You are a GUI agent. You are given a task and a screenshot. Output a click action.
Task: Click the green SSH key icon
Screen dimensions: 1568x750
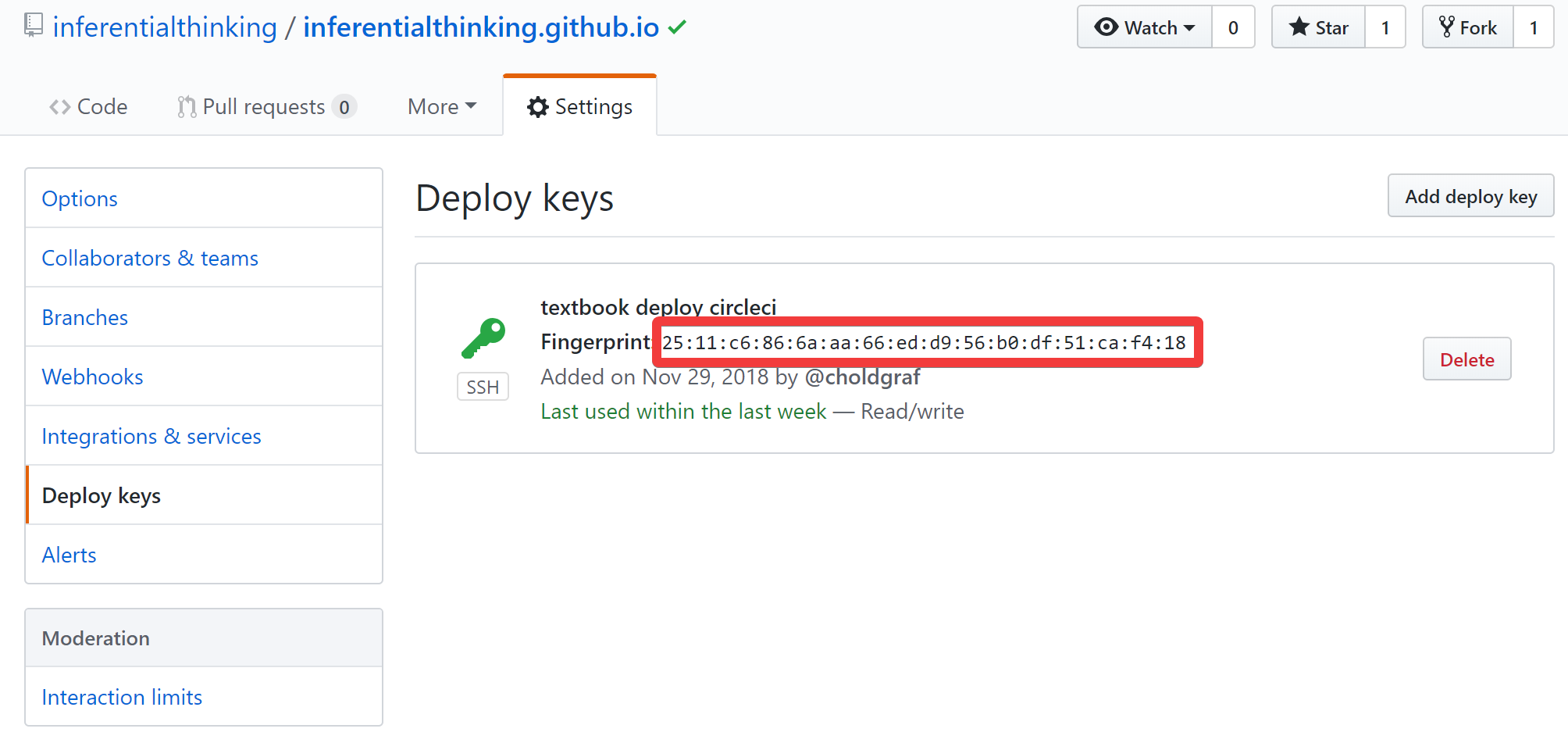click(x=483, y=337)
